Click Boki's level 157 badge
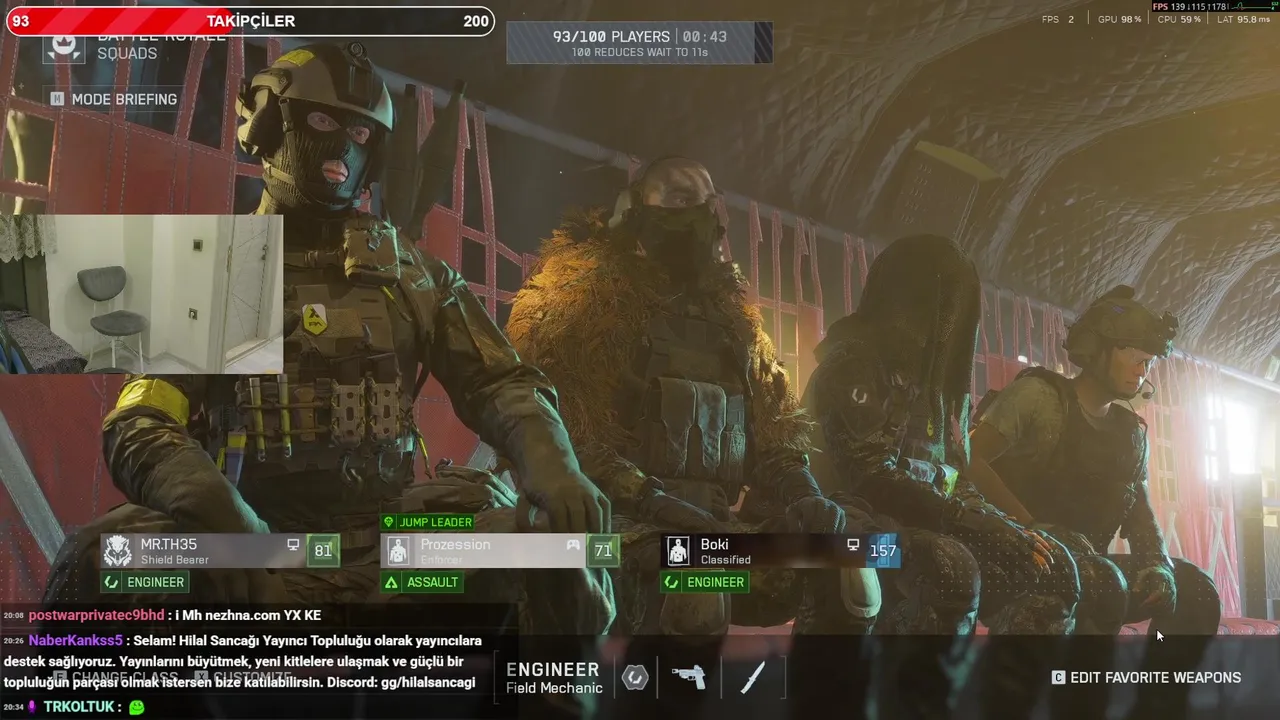The image size is (1280, 720). tap(883, 551)
